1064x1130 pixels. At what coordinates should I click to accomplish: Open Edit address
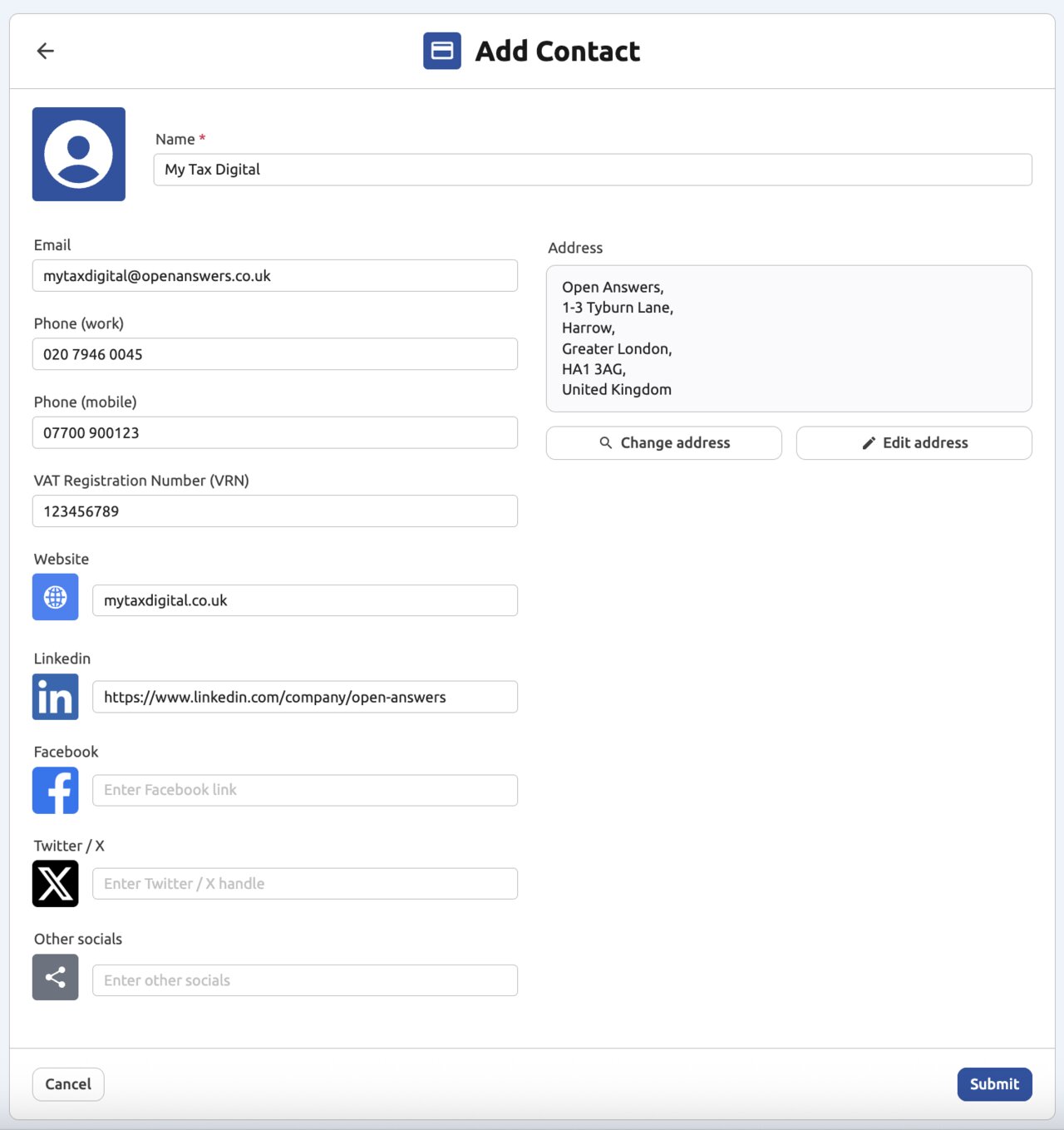[x=913, y=442]
